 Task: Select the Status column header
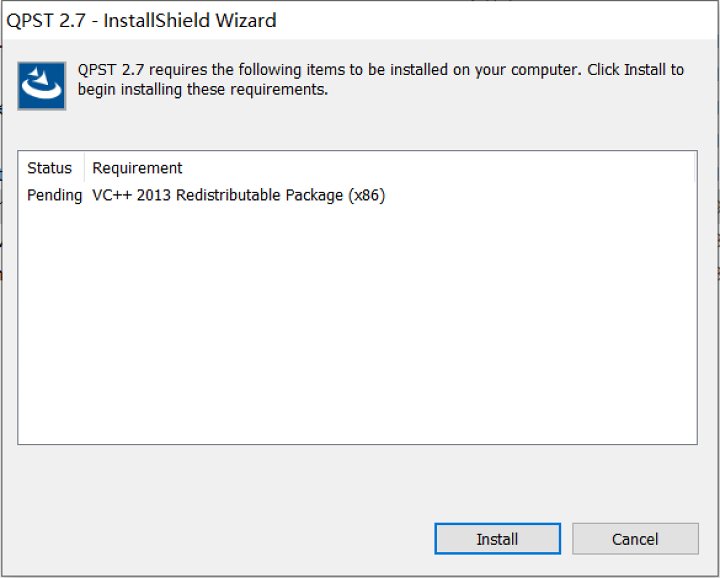pos(50,168)
